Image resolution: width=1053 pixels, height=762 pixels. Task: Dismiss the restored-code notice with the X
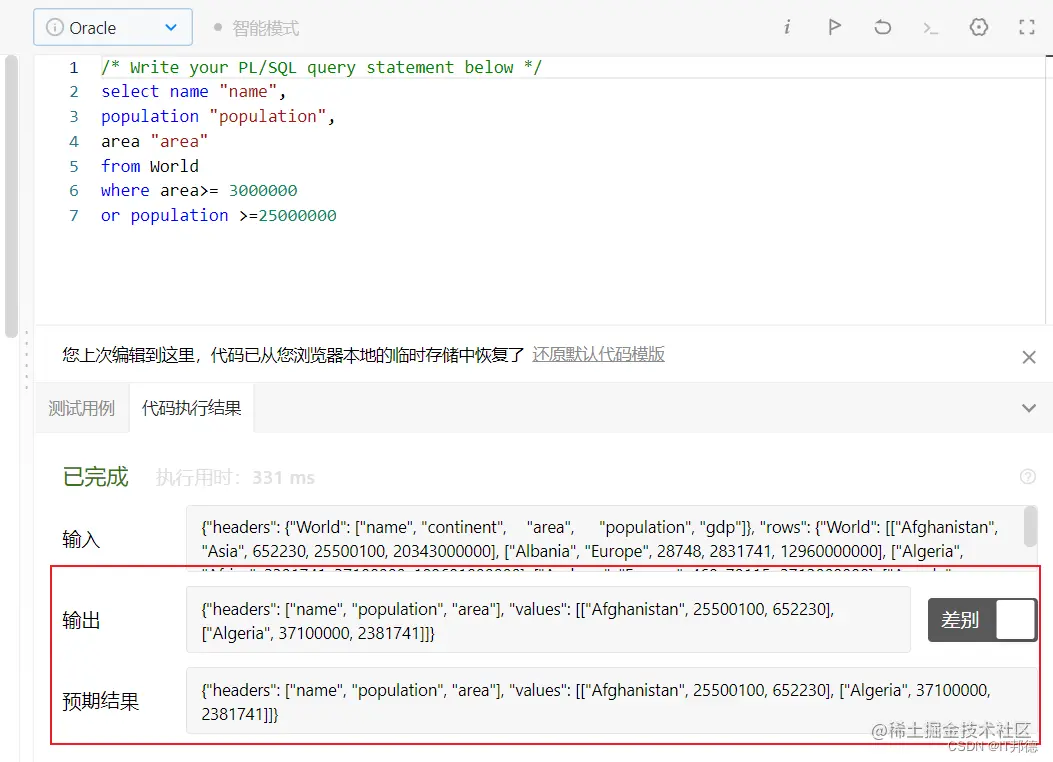pos(1029,357)
